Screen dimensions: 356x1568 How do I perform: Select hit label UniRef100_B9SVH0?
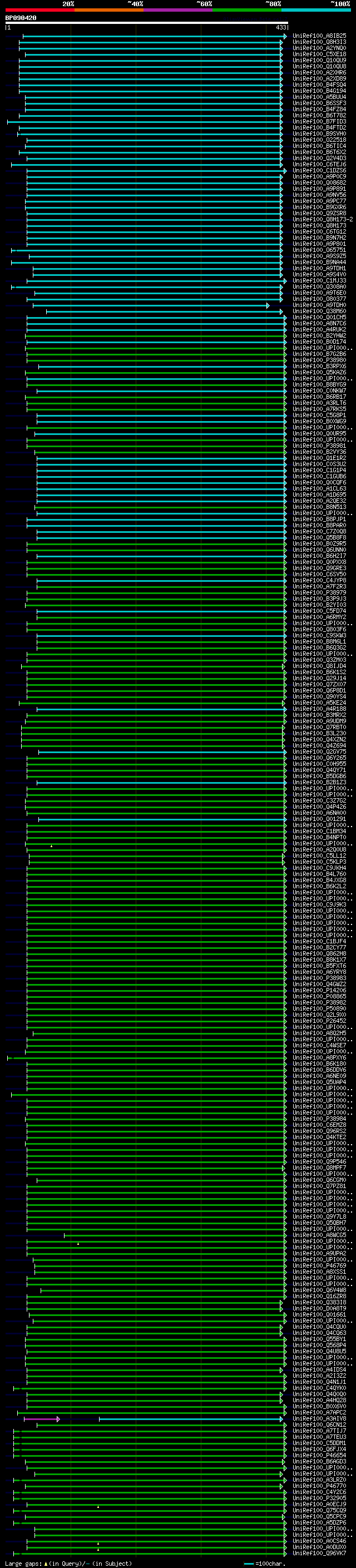tap(319, 134)
